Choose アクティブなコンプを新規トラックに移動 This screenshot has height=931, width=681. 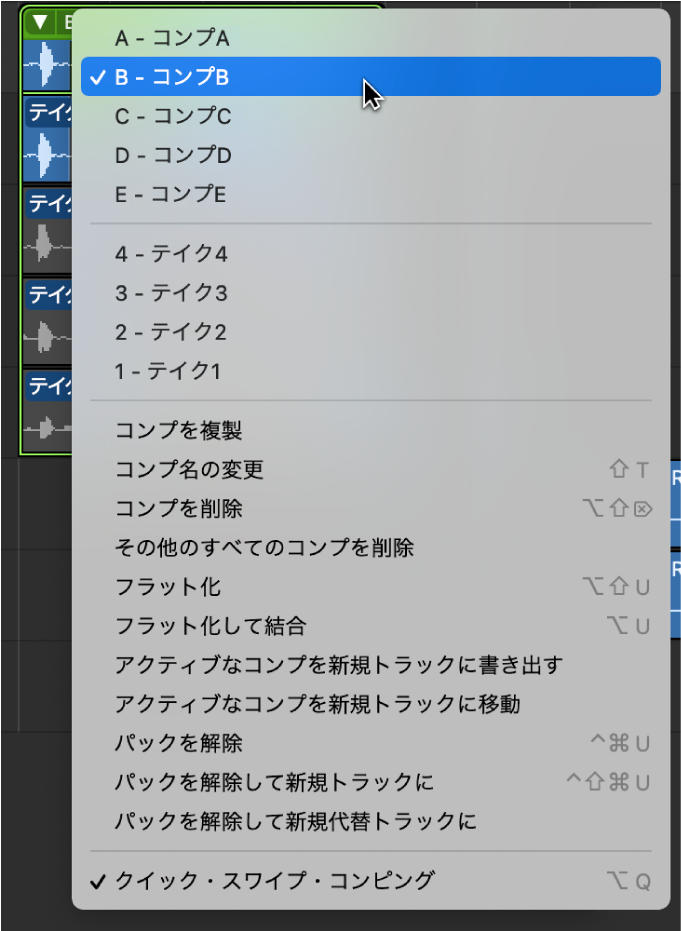(x=370, y=704)
